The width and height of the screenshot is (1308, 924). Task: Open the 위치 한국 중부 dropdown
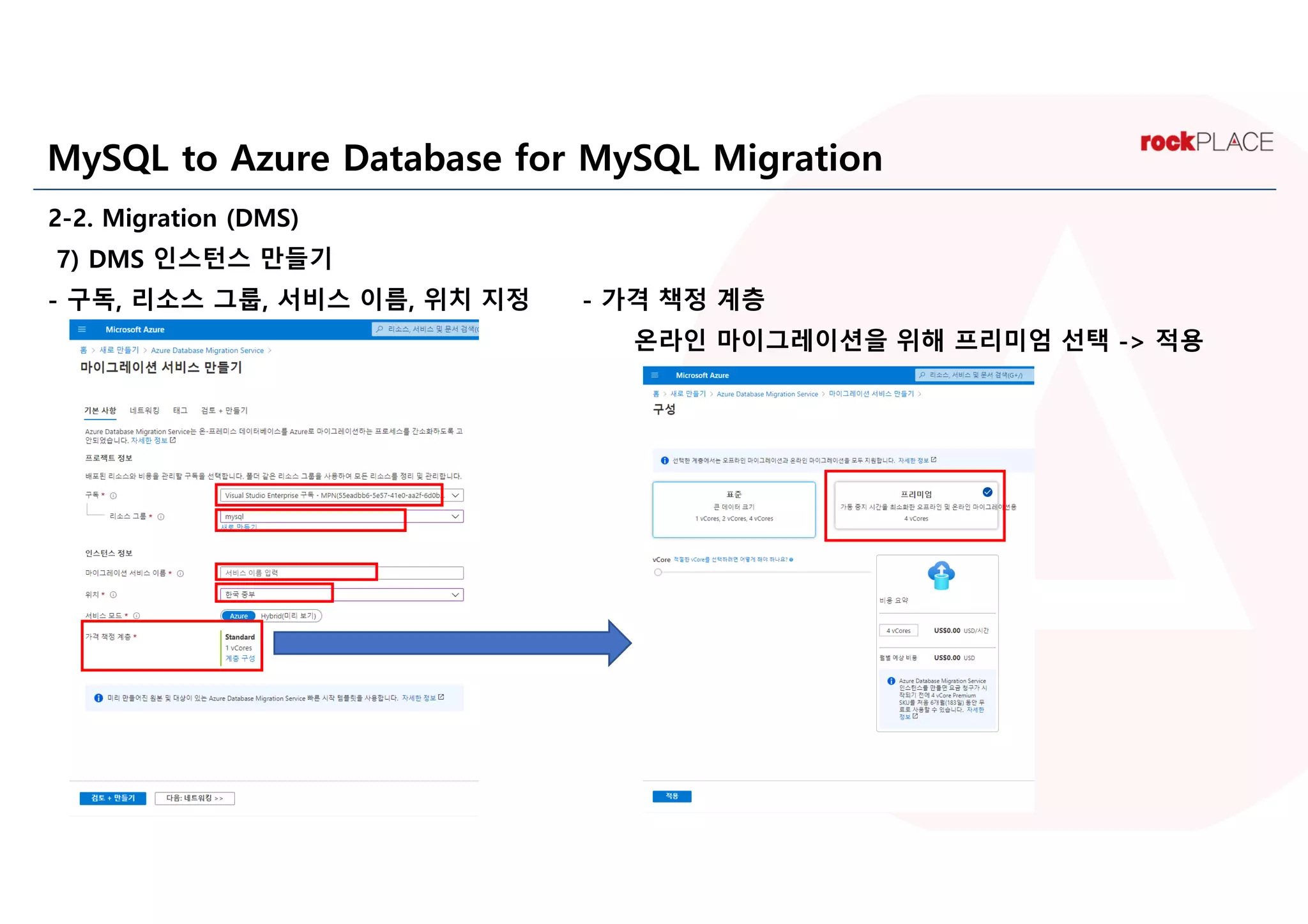tap(341, 595)
